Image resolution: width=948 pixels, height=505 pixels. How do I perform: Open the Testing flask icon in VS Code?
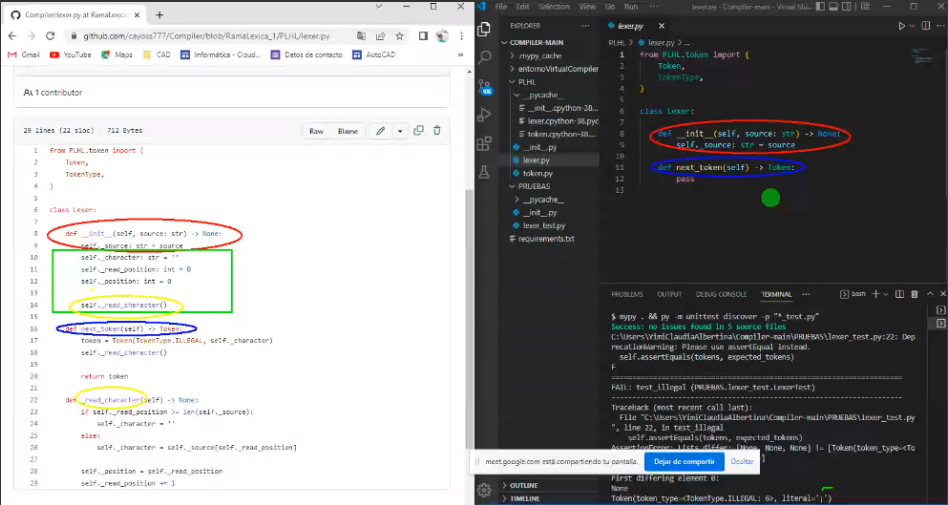pyautogui.click(x=484, y=172)
